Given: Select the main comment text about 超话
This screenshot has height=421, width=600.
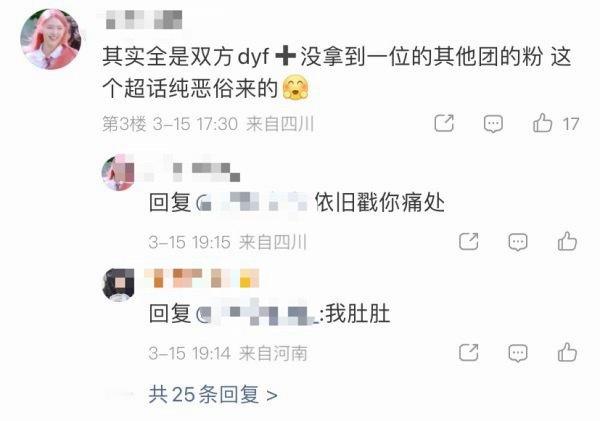Looking at the screenshot, I should point(337,72).
